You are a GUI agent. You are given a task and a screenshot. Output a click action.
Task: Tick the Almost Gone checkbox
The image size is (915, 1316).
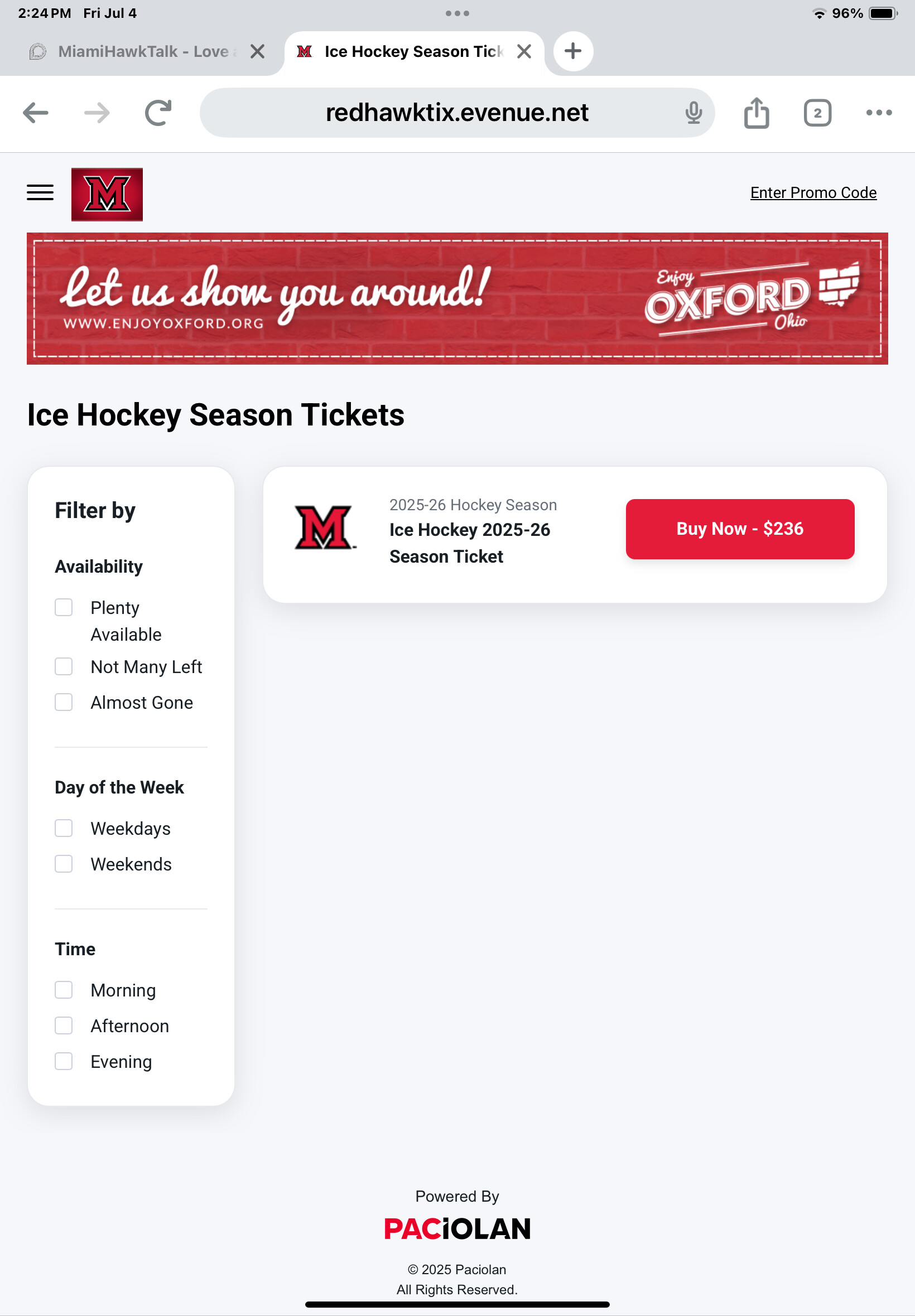64,702
